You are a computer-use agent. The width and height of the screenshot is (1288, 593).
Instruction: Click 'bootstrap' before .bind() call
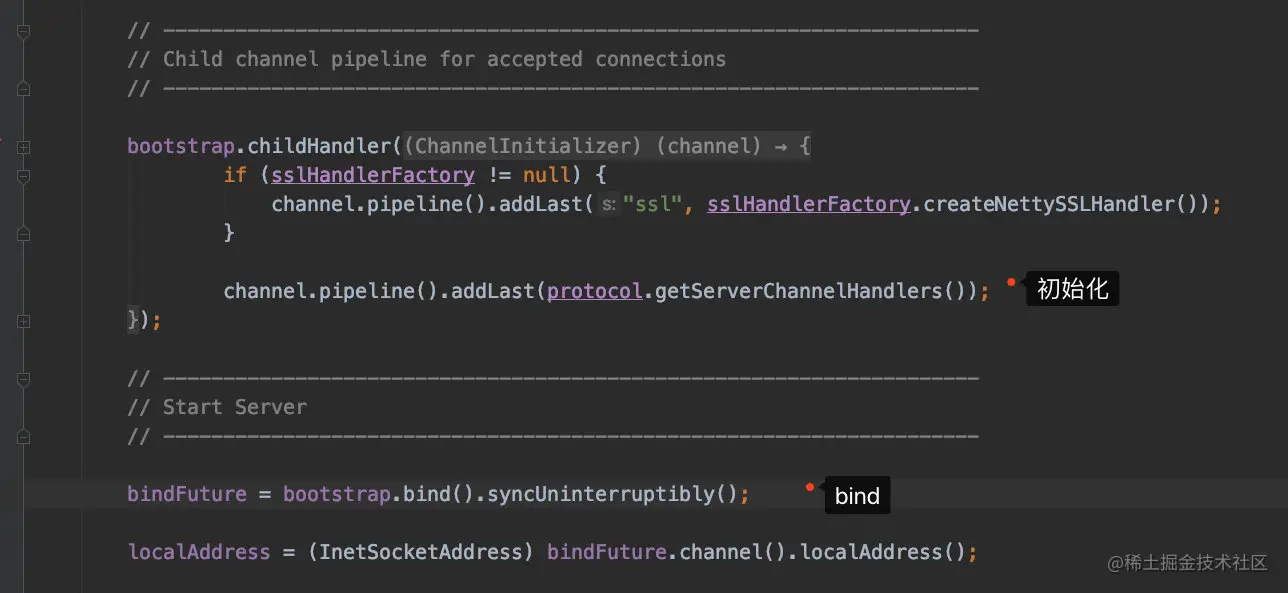[337, 494]
